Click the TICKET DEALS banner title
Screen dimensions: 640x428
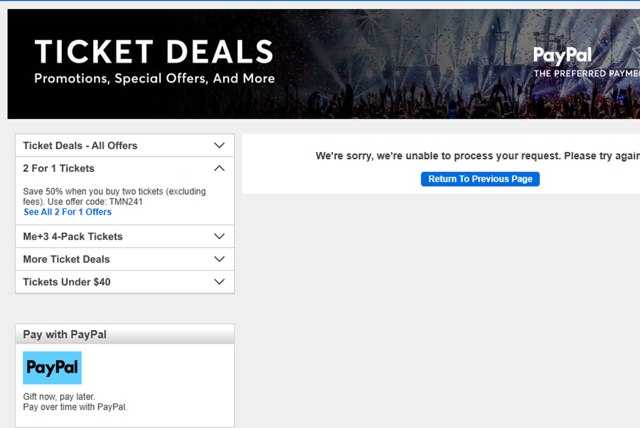pos(153,51)
